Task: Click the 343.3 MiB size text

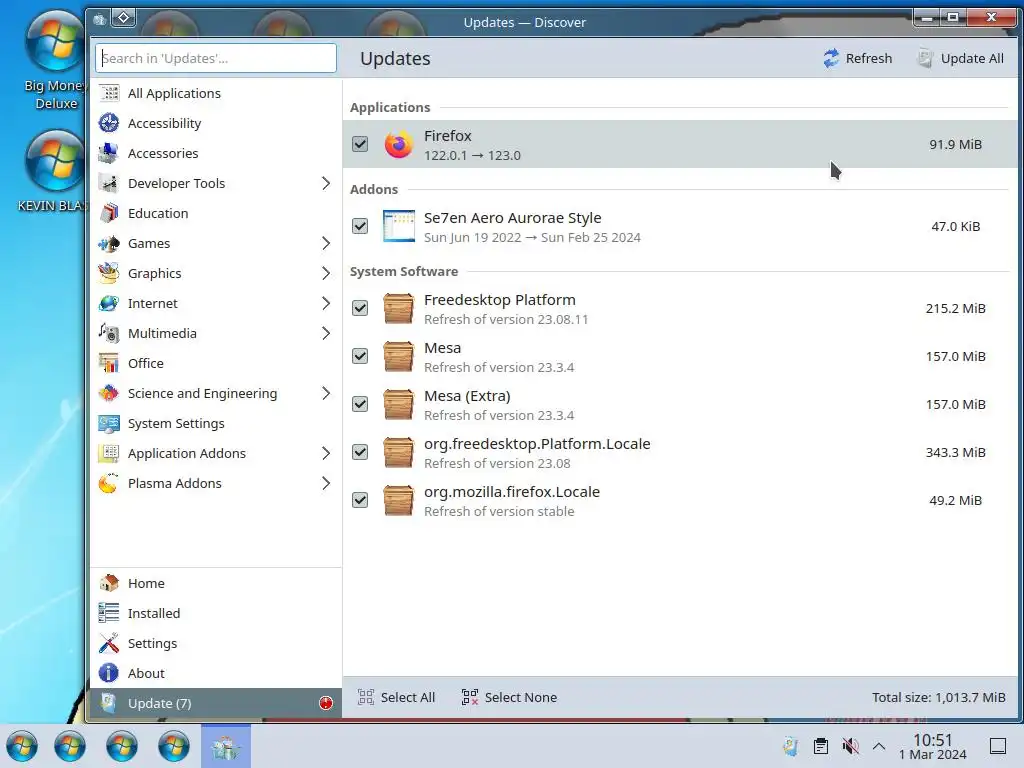Action: (x=955, y=452)
